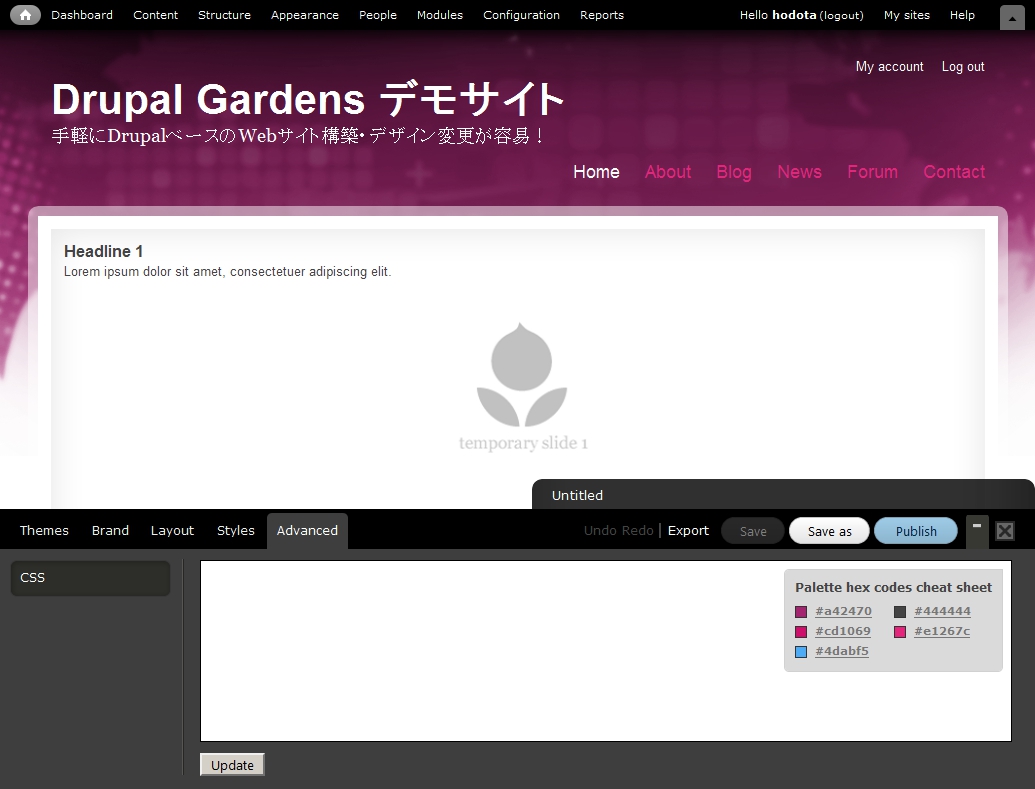Navigate to Home page
The height and width of the screenshot is (789, 1035).
click(x=596, y=172)
